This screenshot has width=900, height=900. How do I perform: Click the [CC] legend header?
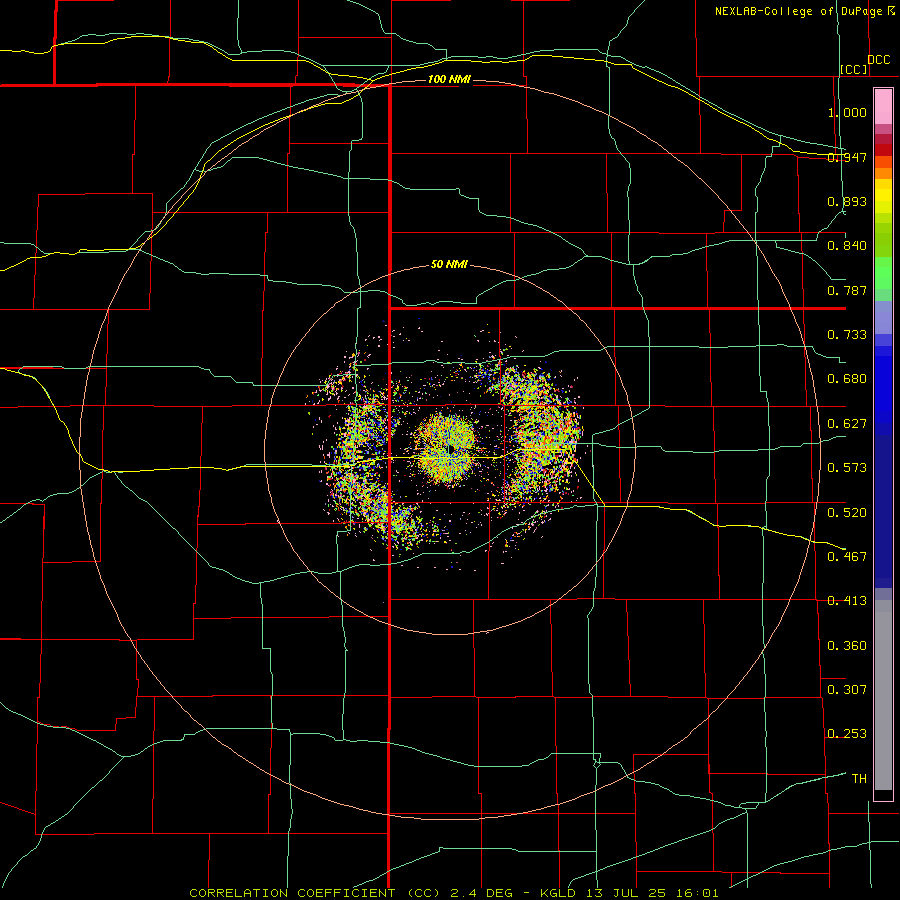tap(854, 70)
